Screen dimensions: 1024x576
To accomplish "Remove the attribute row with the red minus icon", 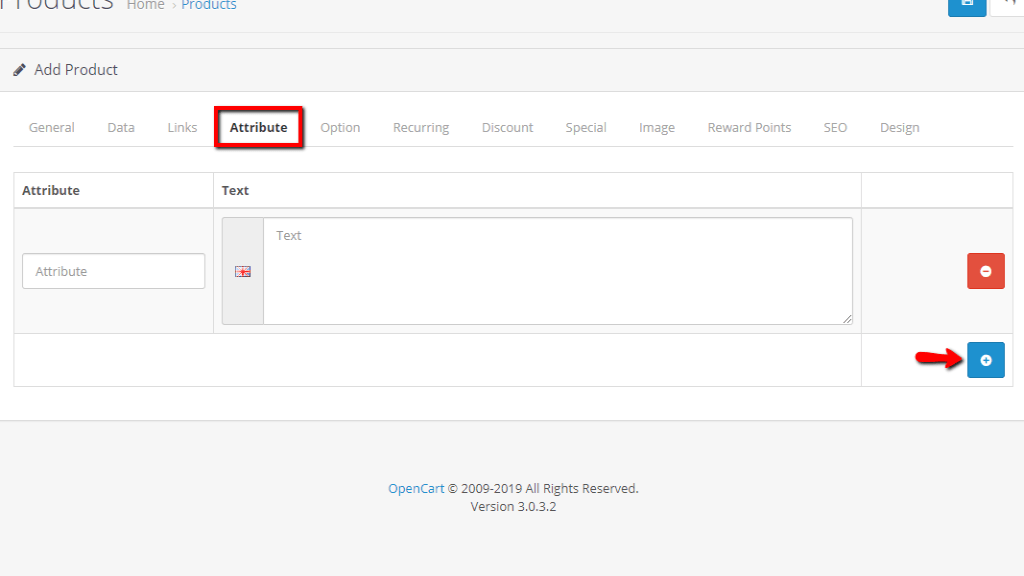I will (985, 270).
